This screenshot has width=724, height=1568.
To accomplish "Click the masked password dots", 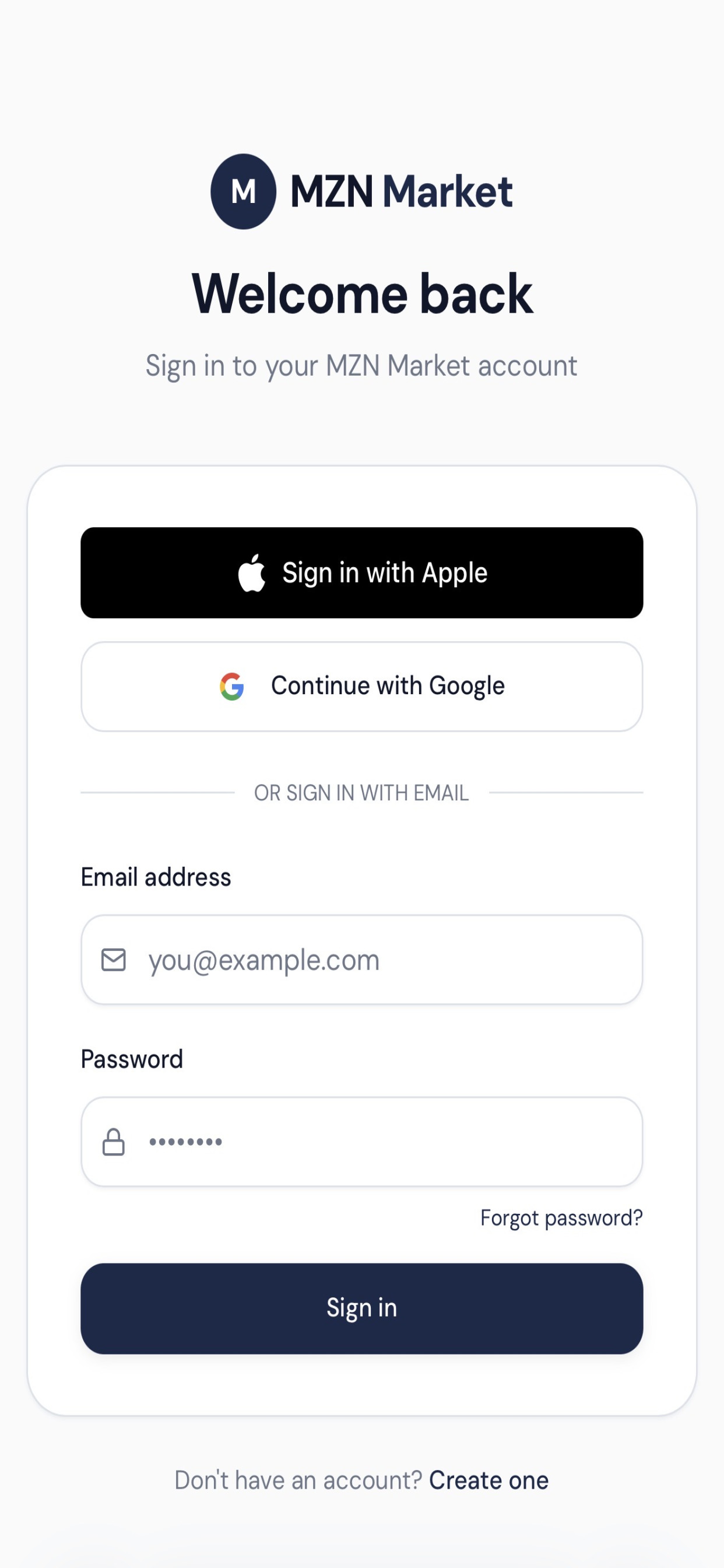I will coord(185,1142).
